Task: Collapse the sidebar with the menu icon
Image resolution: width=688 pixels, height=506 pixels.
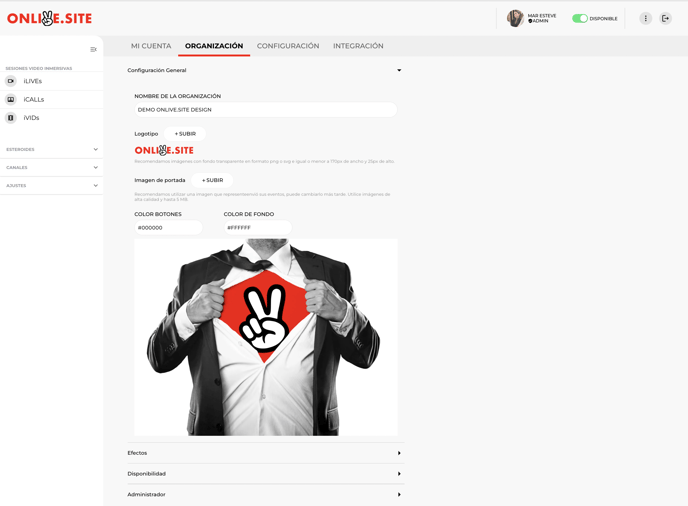Action: [x=94, y=49]
